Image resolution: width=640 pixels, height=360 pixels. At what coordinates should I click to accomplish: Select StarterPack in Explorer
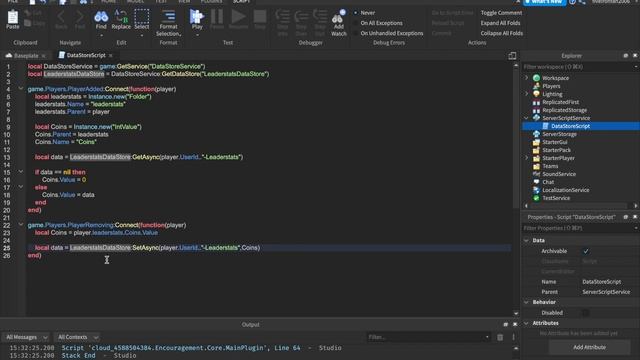[556, 150]
